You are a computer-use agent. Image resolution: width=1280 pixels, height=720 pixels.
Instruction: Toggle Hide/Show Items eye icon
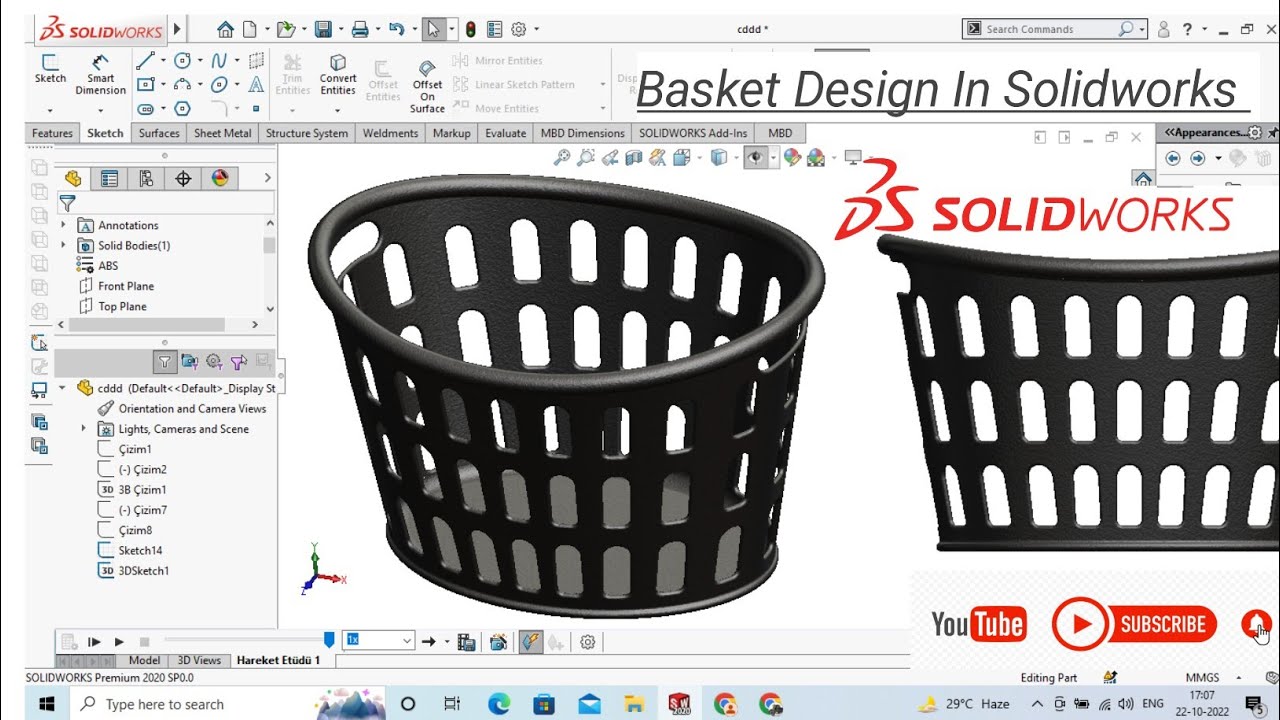point(755,157)
